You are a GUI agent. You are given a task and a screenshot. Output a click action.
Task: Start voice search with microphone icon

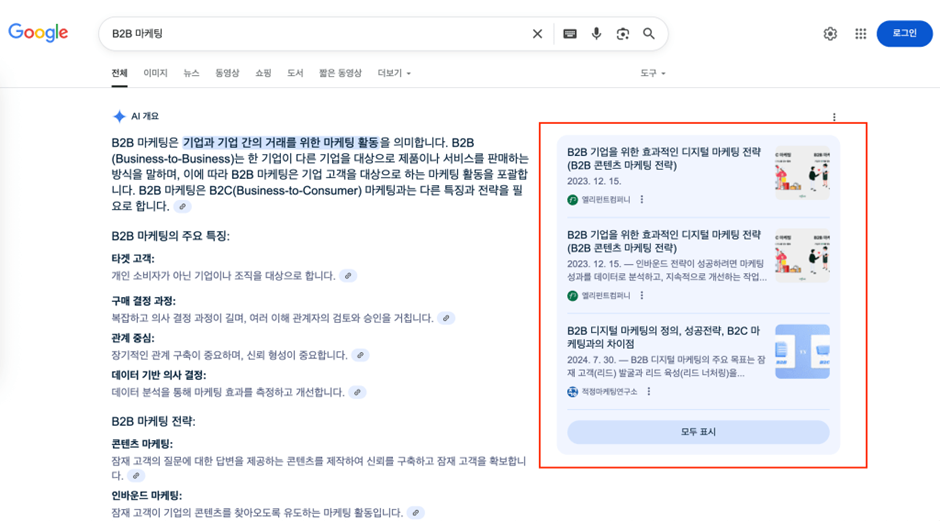point(596,34)
